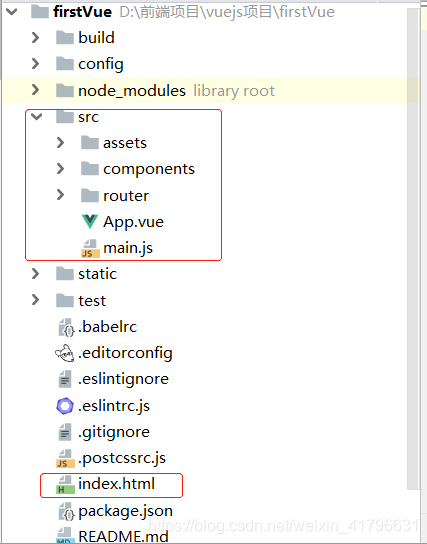Expand the node_modules folder chevron

click(x=35, y=90)
